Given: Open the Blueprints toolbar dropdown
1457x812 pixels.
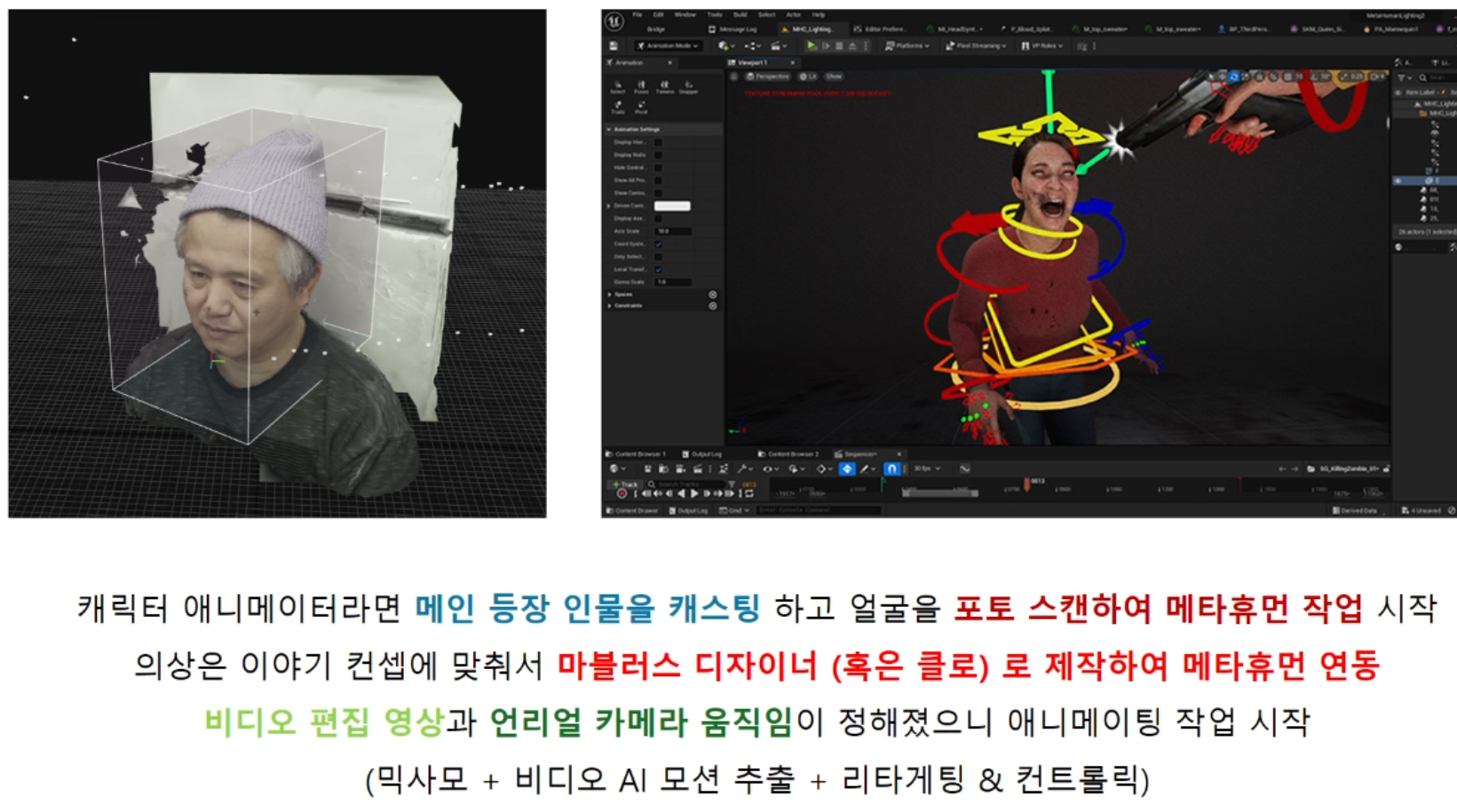Looking at the screenshot, I should coord(752,45).
